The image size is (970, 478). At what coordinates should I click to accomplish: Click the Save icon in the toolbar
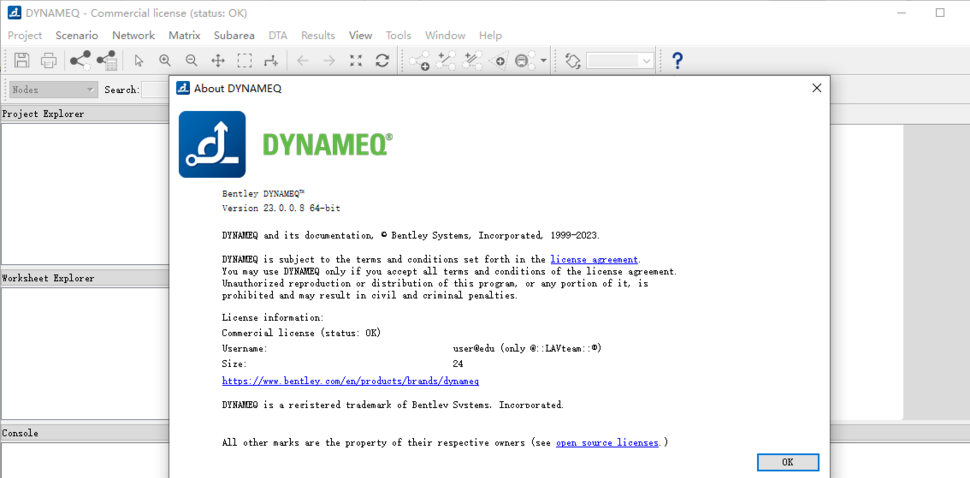[x=22, y=60]
